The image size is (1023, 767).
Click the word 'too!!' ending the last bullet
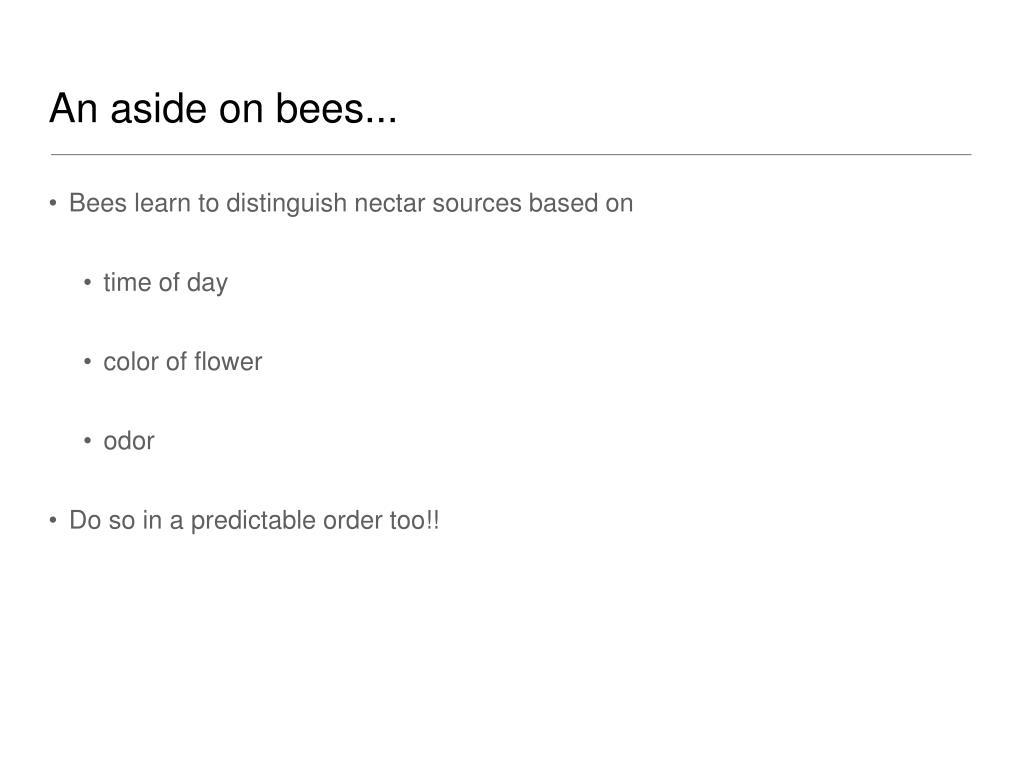tap(414, 521)
